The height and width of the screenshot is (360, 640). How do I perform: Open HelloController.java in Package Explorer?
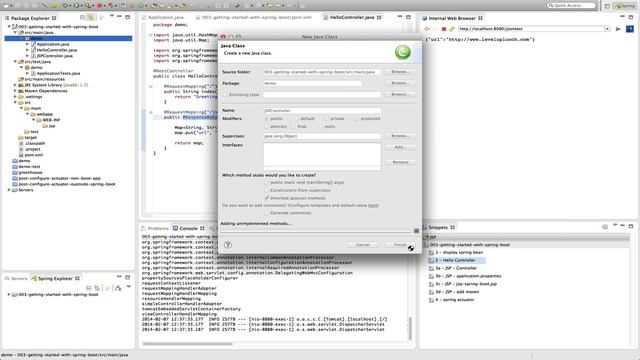(x=56, y=50)
